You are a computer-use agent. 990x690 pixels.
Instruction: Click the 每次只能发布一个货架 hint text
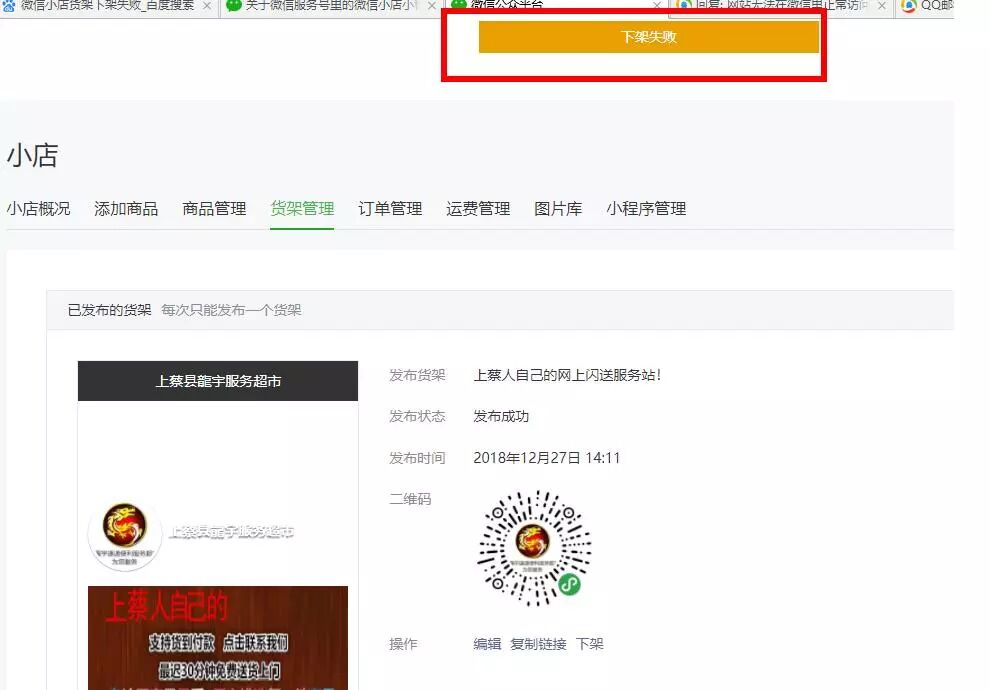click(x=231, y=310)
